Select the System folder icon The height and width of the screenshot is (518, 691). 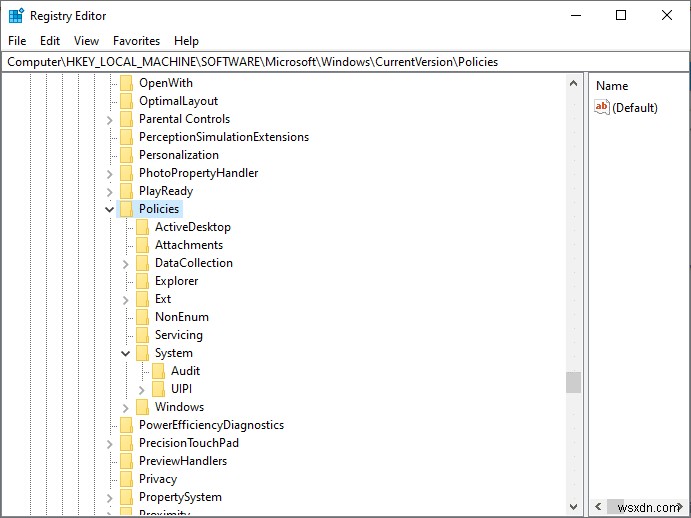[x=142, y=353]
